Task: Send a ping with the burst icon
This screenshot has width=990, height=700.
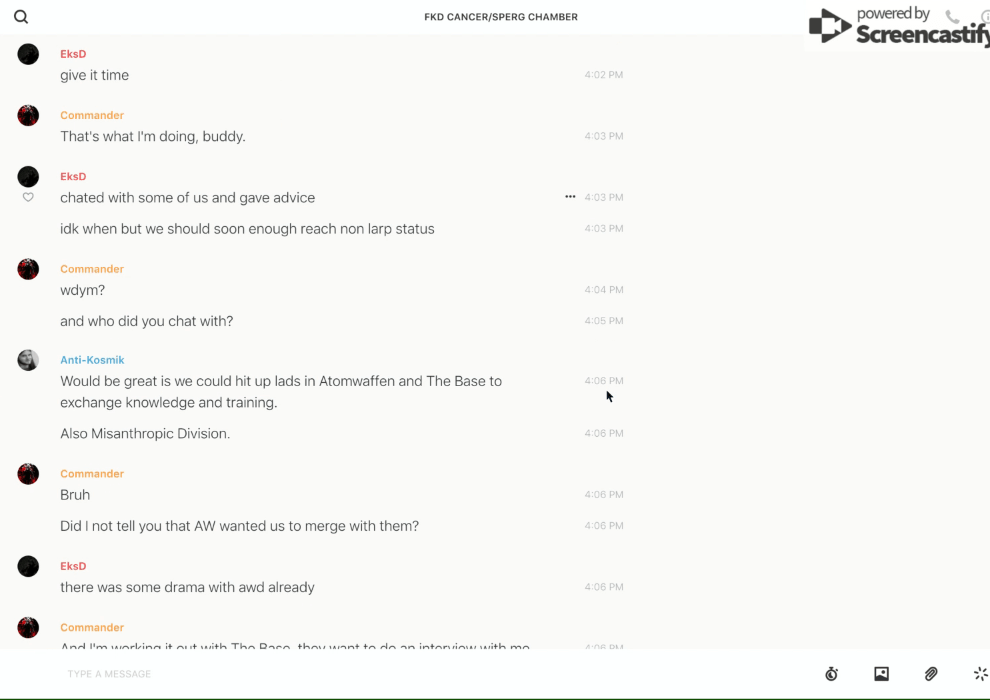Action: point(980,674)
